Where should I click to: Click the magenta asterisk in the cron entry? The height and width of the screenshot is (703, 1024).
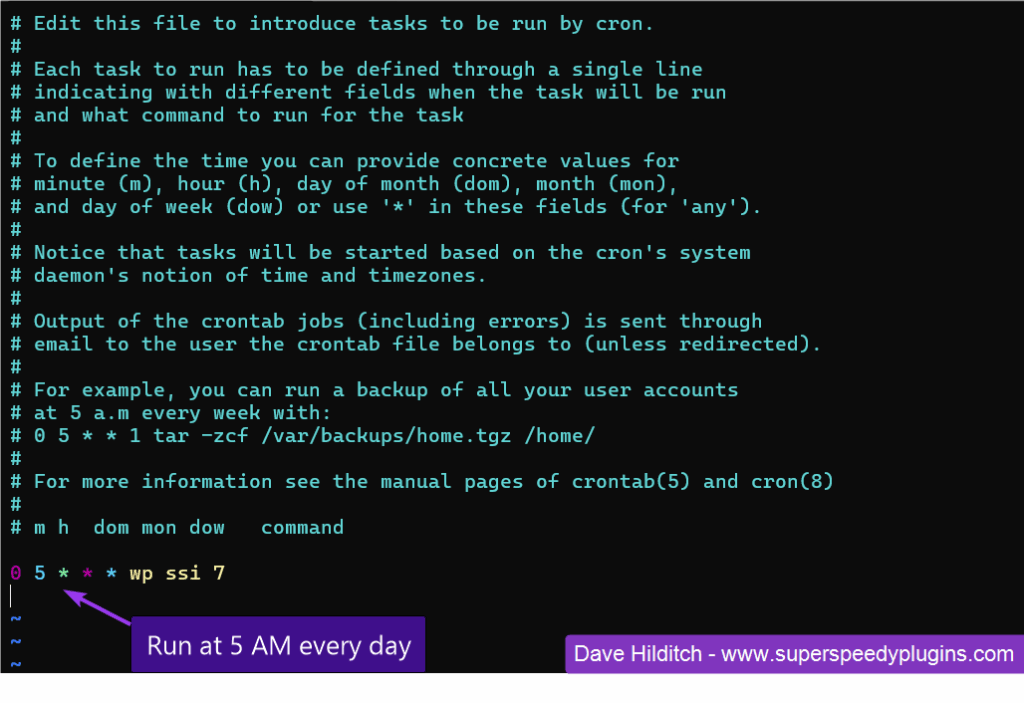(88, 573)
